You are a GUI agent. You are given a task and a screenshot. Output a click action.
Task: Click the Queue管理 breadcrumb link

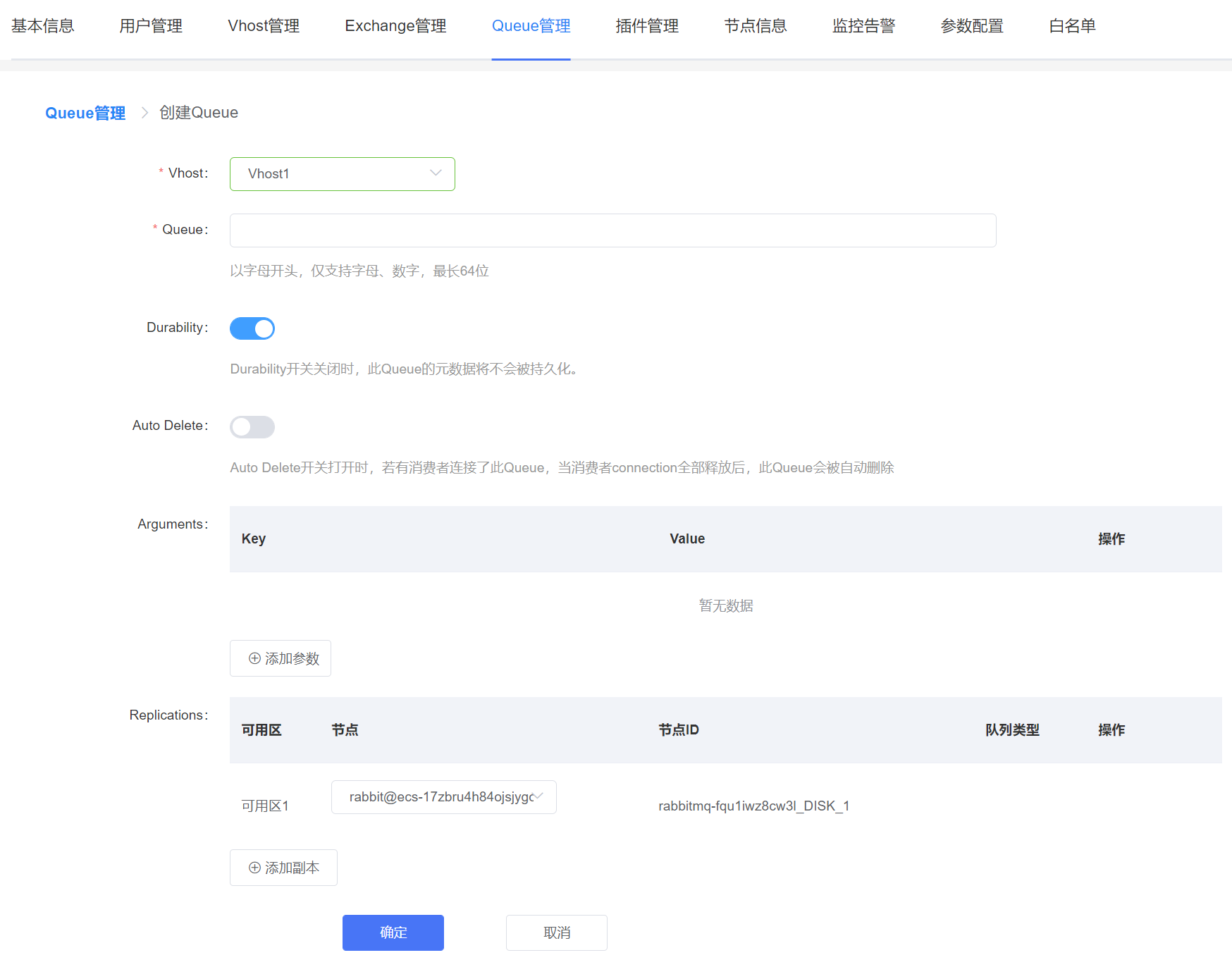(85, 113)
